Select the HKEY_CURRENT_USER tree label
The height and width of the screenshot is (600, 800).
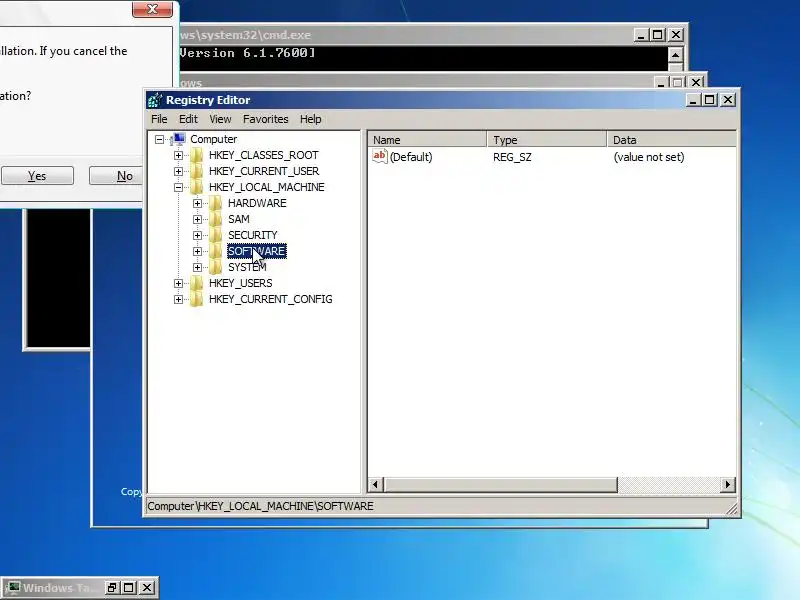click(264, 171)
